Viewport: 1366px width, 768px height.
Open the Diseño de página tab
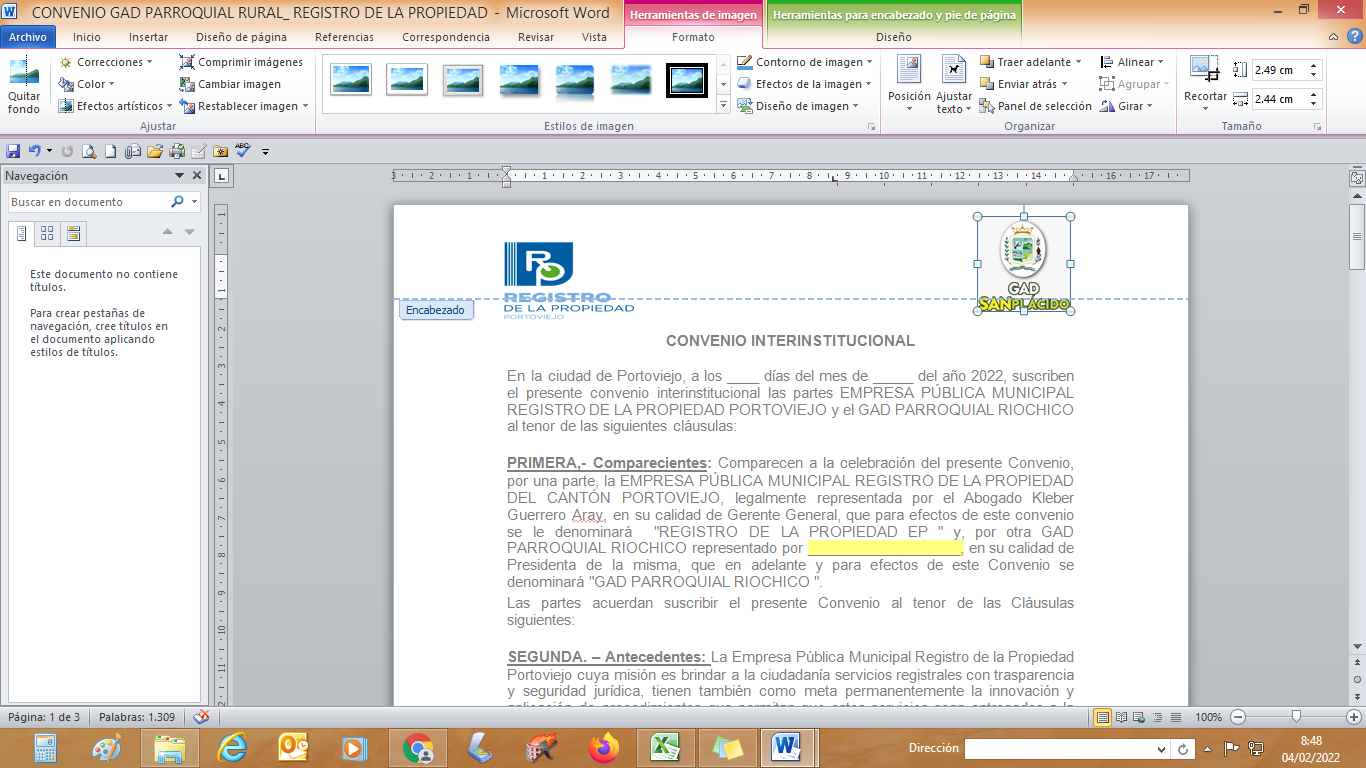coord(241,37)
